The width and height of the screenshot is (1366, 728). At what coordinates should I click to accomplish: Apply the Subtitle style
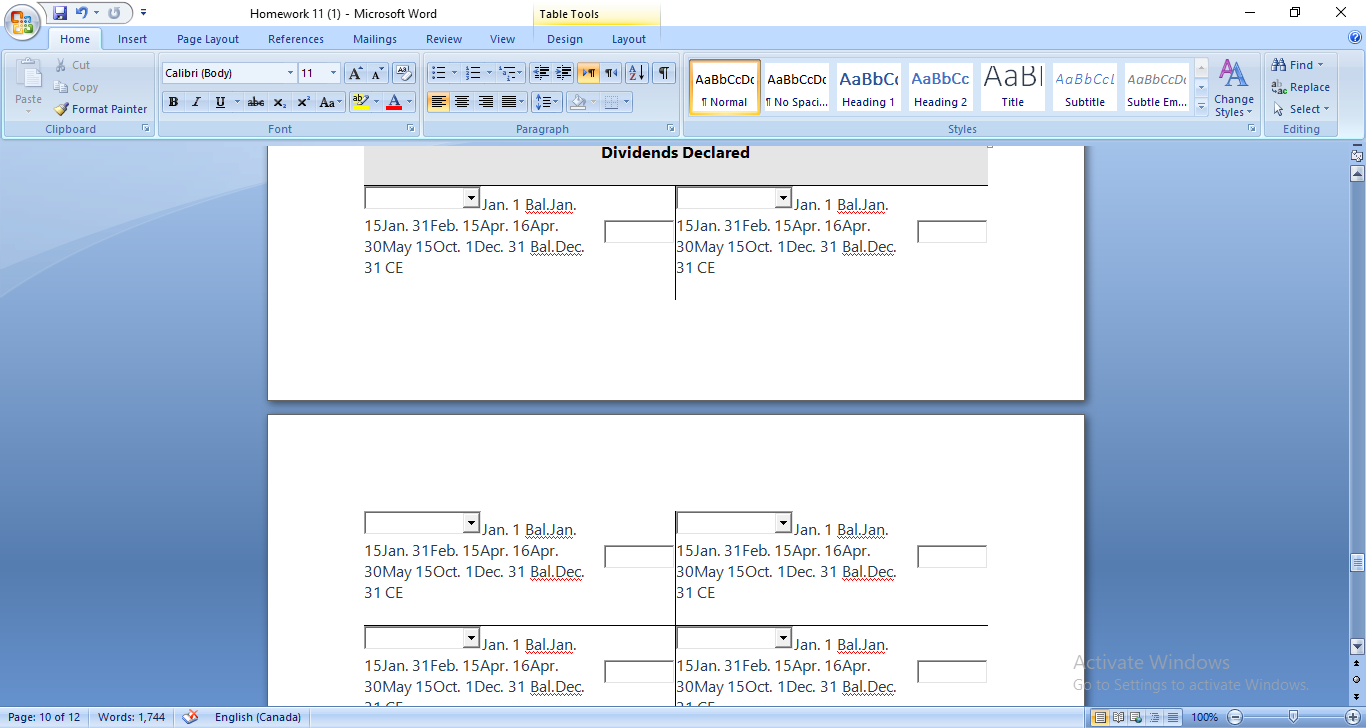(1085, 87)
